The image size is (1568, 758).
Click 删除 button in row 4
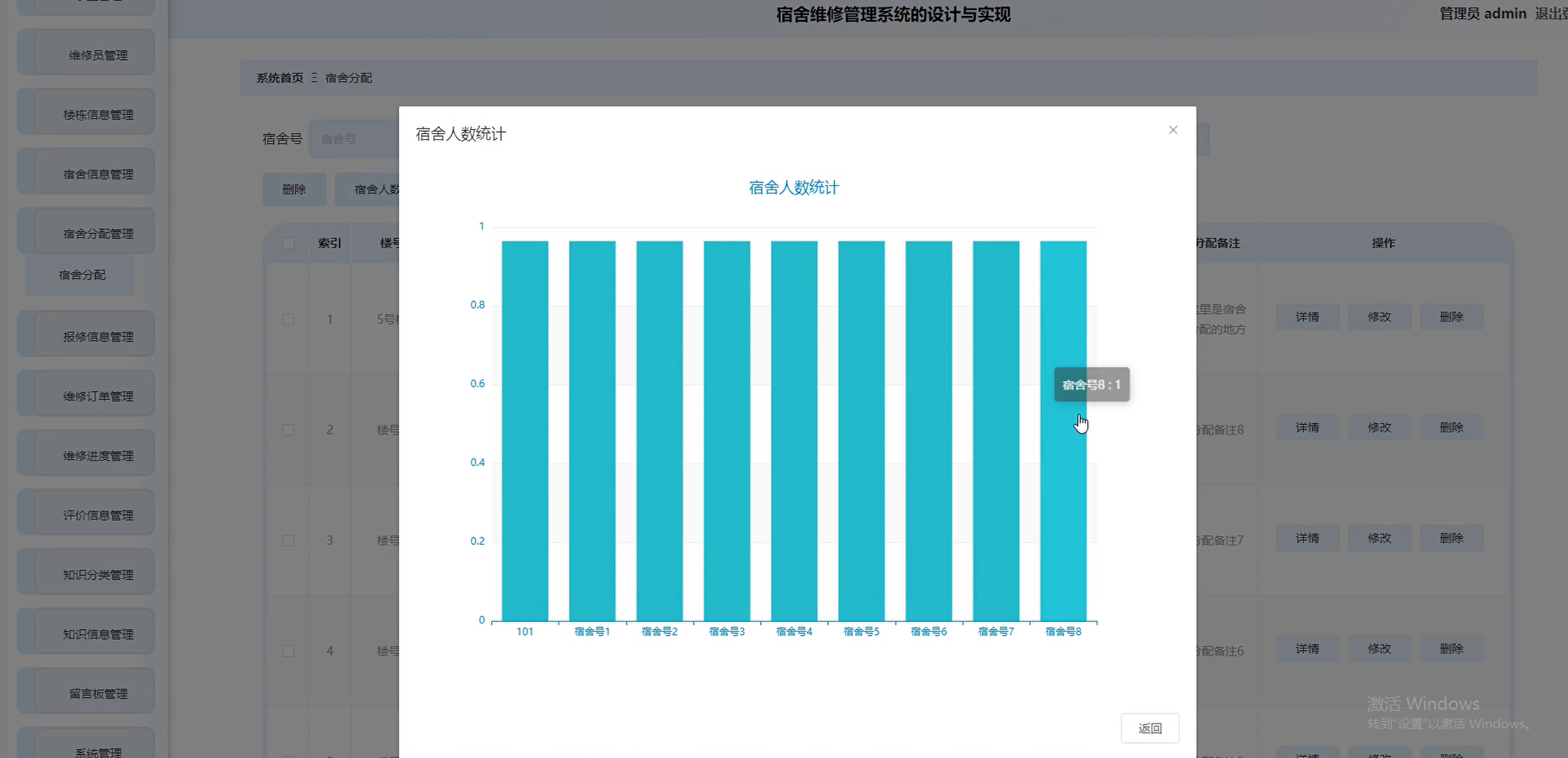point(1451,649)
